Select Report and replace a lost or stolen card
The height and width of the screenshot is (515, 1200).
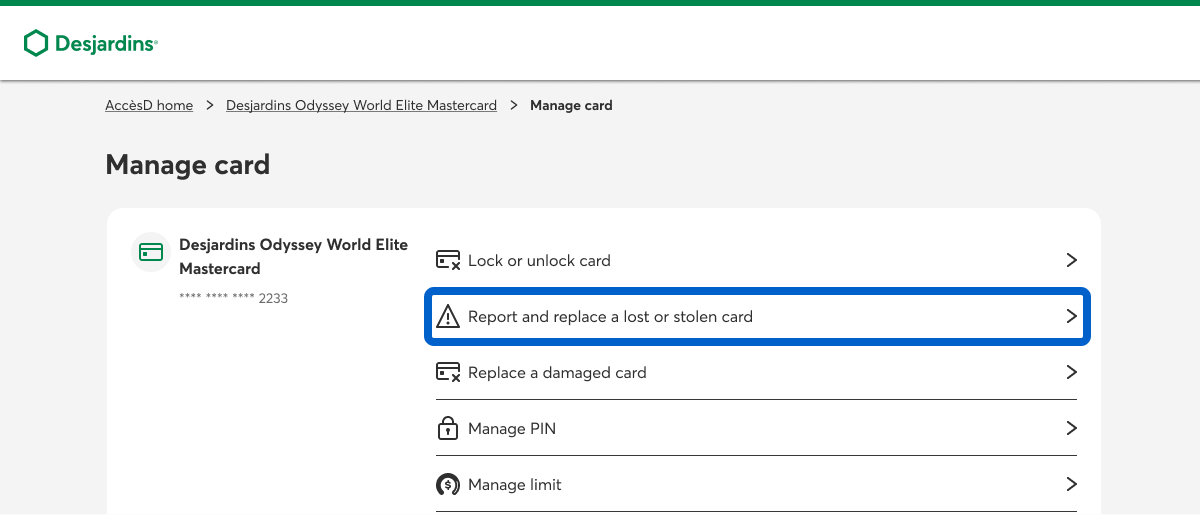610,317
